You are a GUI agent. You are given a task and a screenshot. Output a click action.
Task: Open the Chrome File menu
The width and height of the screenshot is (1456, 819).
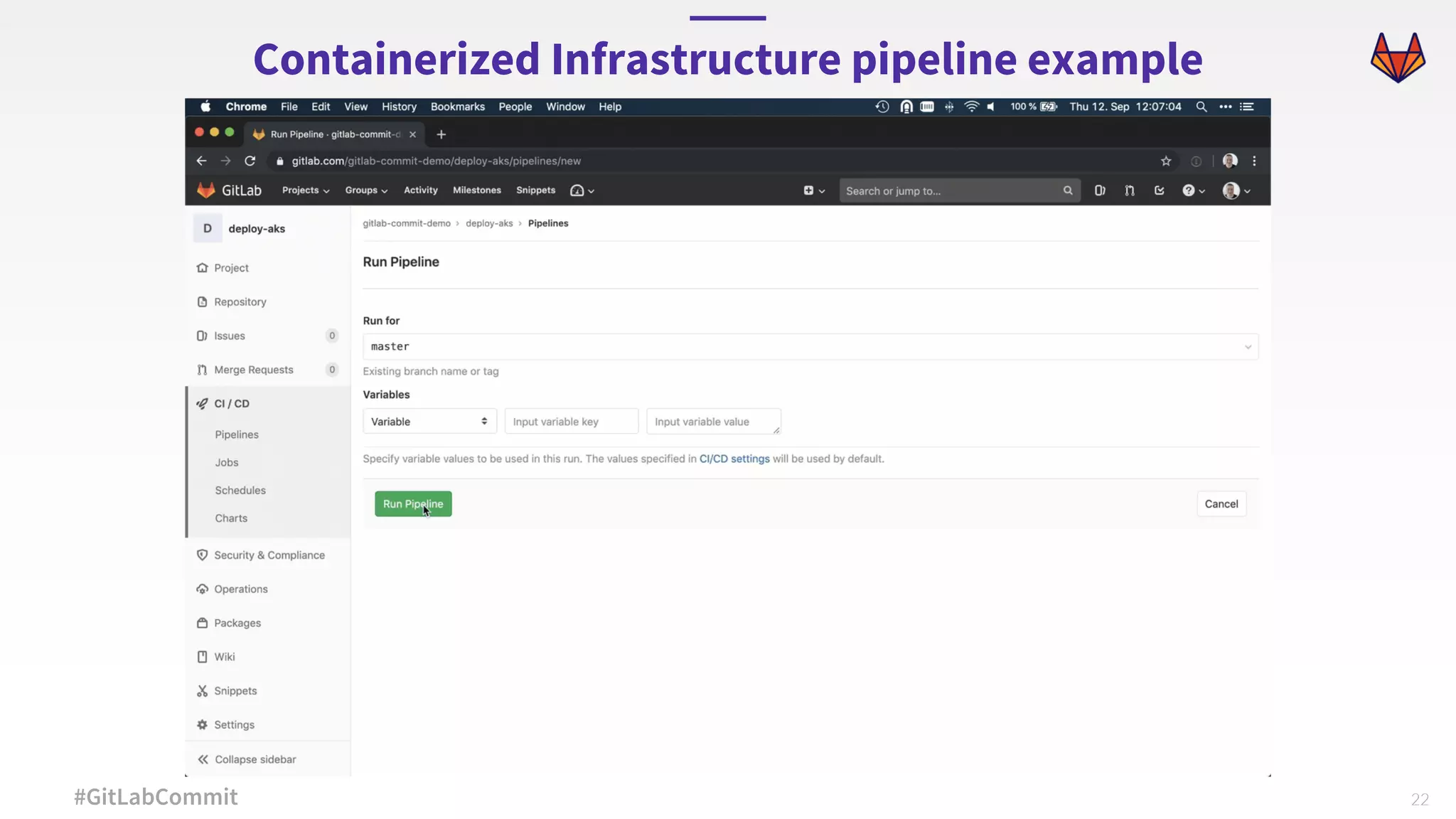(289, 107)
